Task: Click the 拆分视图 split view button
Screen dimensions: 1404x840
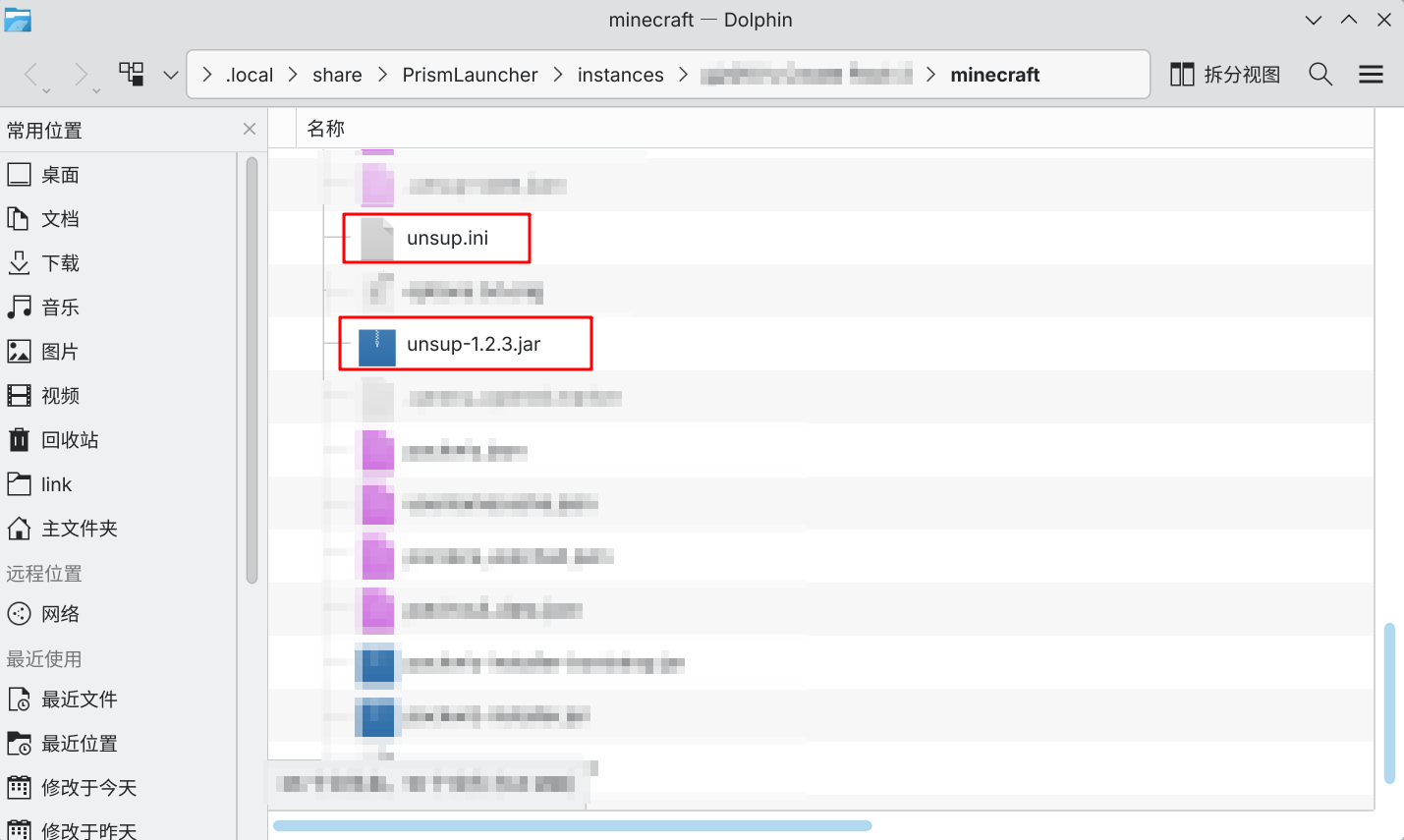Action: (1225, 75)
